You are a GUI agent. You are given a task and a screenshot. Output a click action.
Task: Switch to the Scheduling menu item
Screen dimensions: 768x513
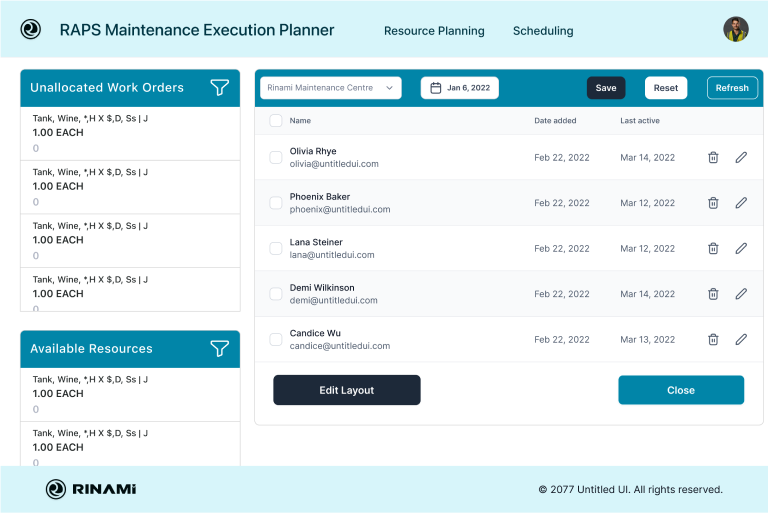(543, 31)
